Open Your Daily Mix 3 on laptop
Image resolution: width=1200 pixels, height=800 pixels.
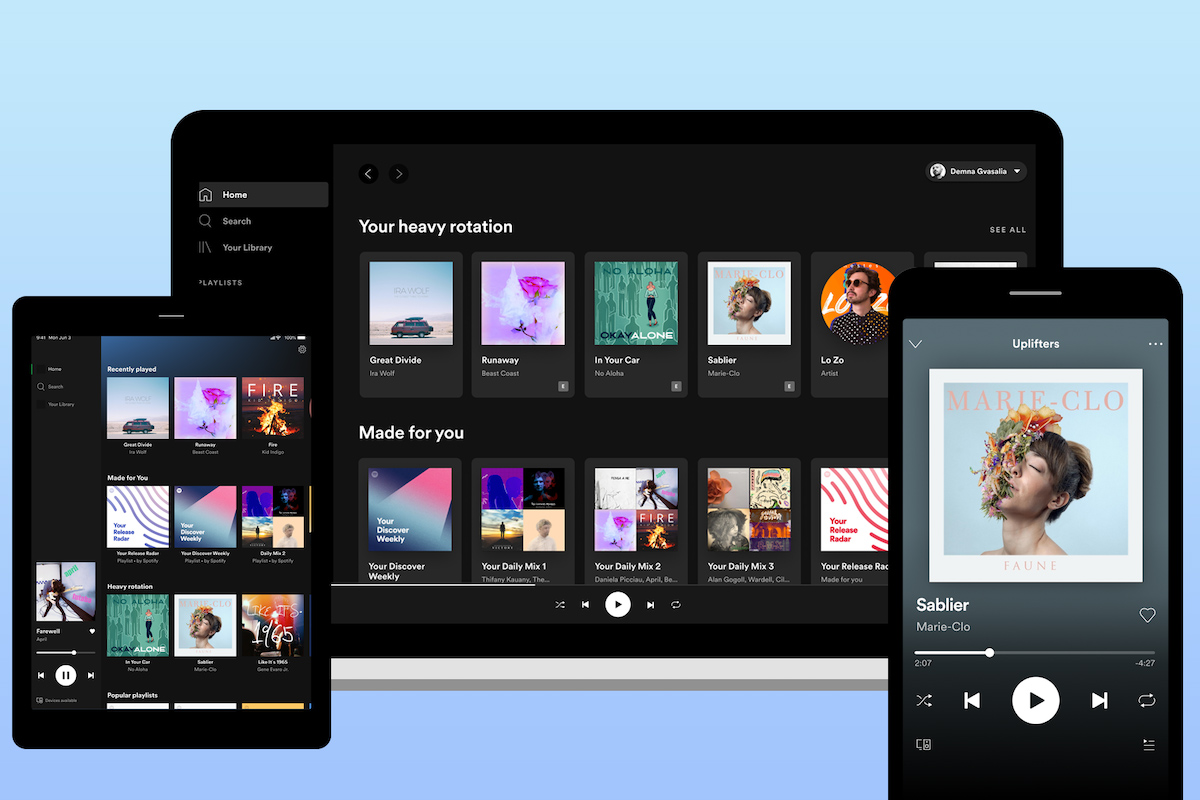coord(749,521)
